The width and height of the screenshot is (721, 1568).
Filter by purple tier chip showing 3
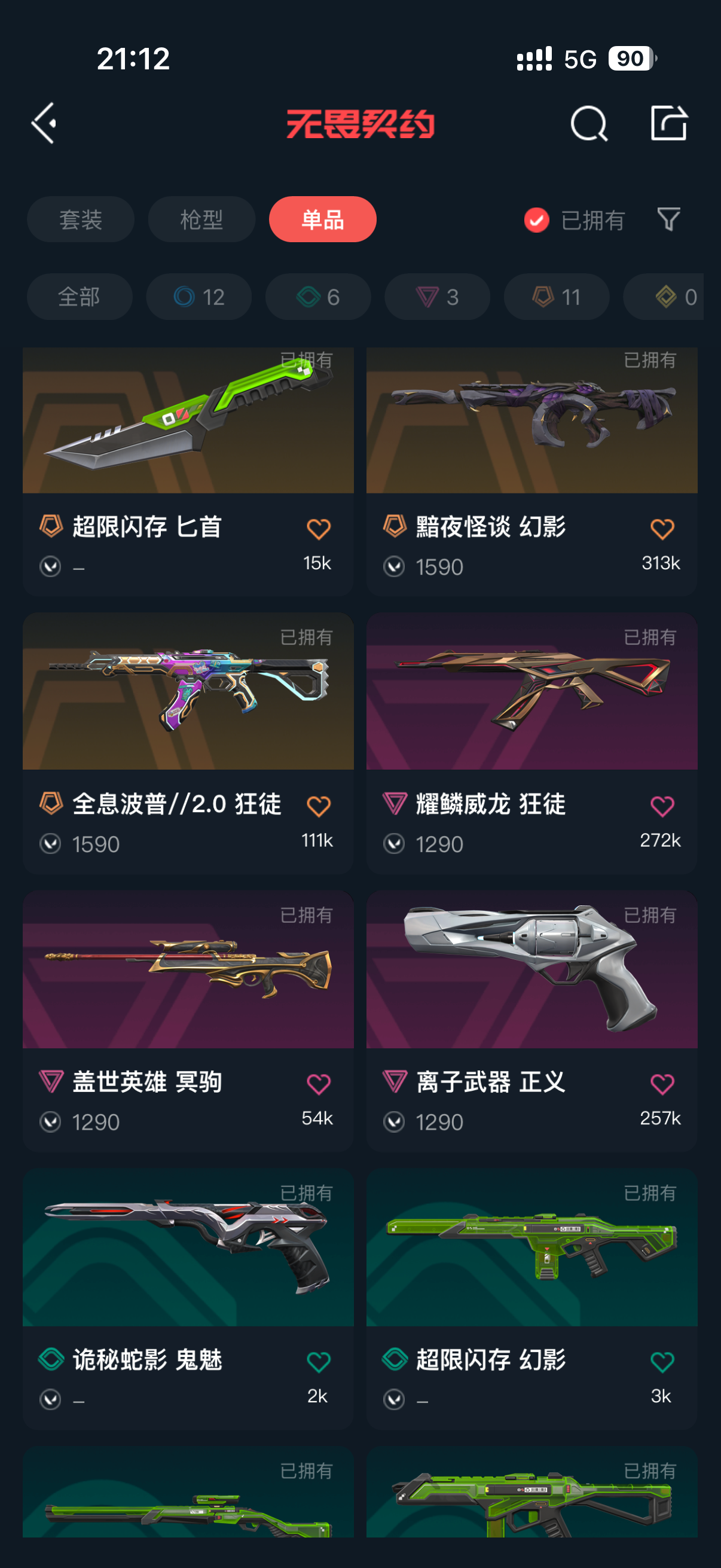click(x=438, y=297)
